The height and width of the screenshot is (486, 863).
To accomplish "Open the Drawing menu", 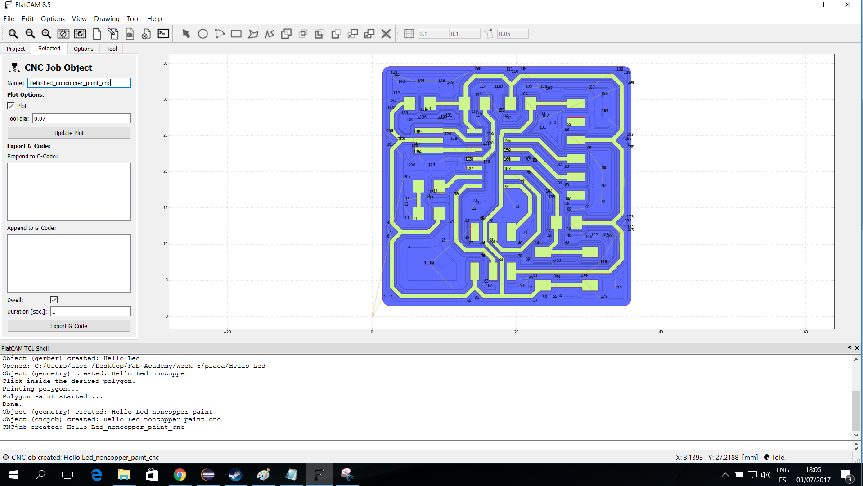I will tap(107, 19).
